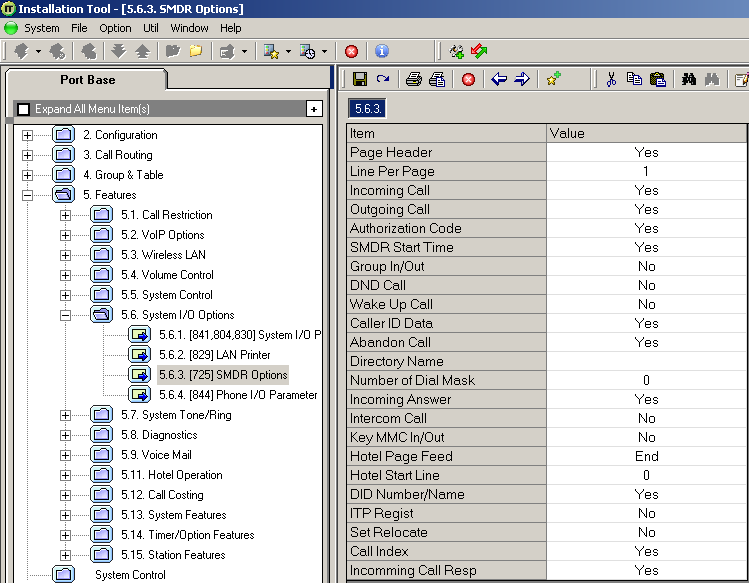Click the star with green plus icon
This screenshot has height=583, width=749.
pos(553,79)
